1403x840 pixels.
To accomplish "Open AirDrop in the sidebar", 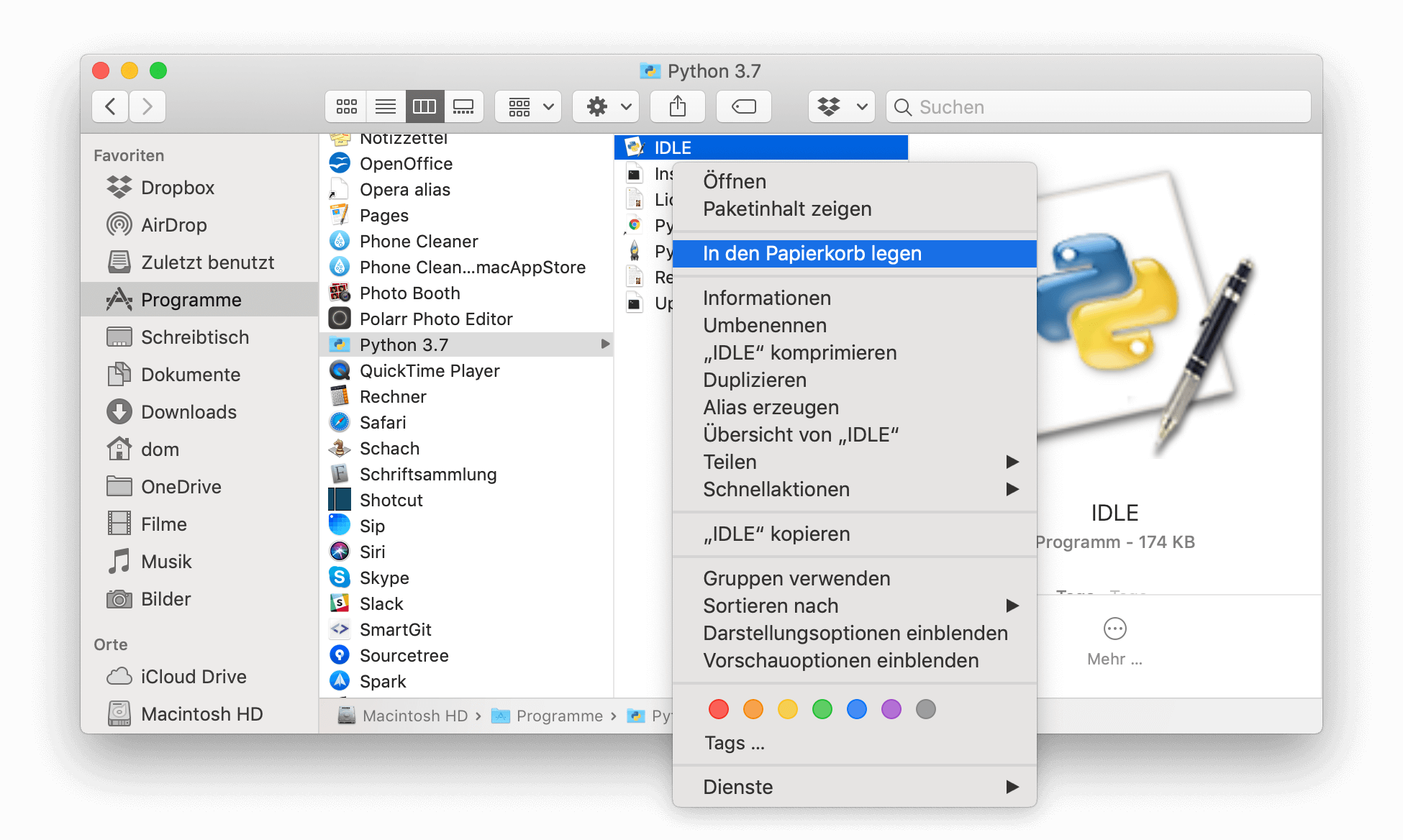I will [x=173, y=225].
